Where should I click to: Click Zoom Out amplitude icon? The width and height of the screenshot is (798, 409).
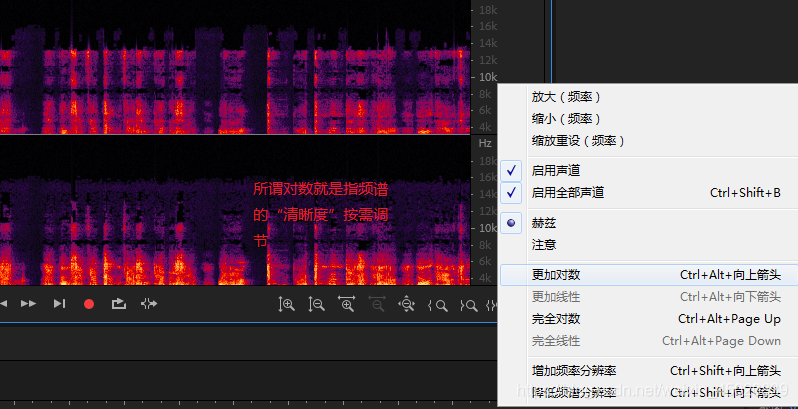317,305
